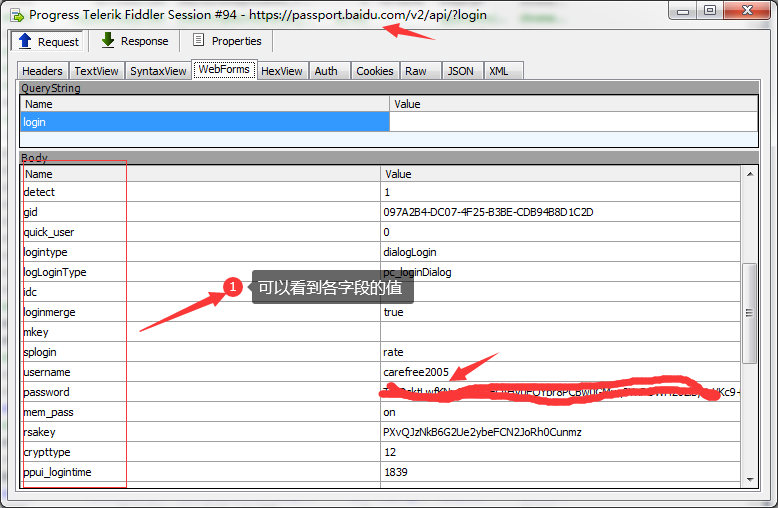Select the WebForms inspector tab
Screen dimensions: 778x508
tap(224, 69)
